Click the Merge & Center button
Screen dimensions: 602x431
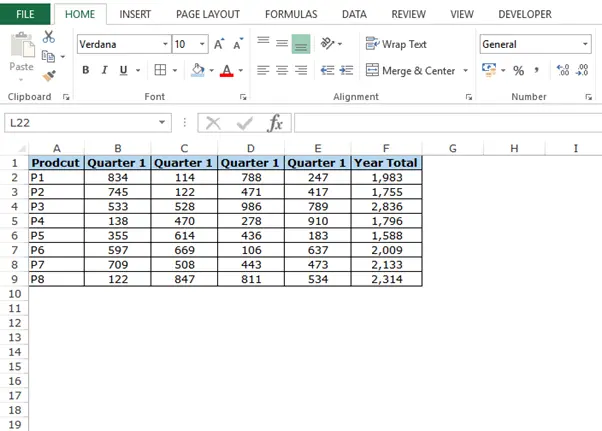point(410,71)
